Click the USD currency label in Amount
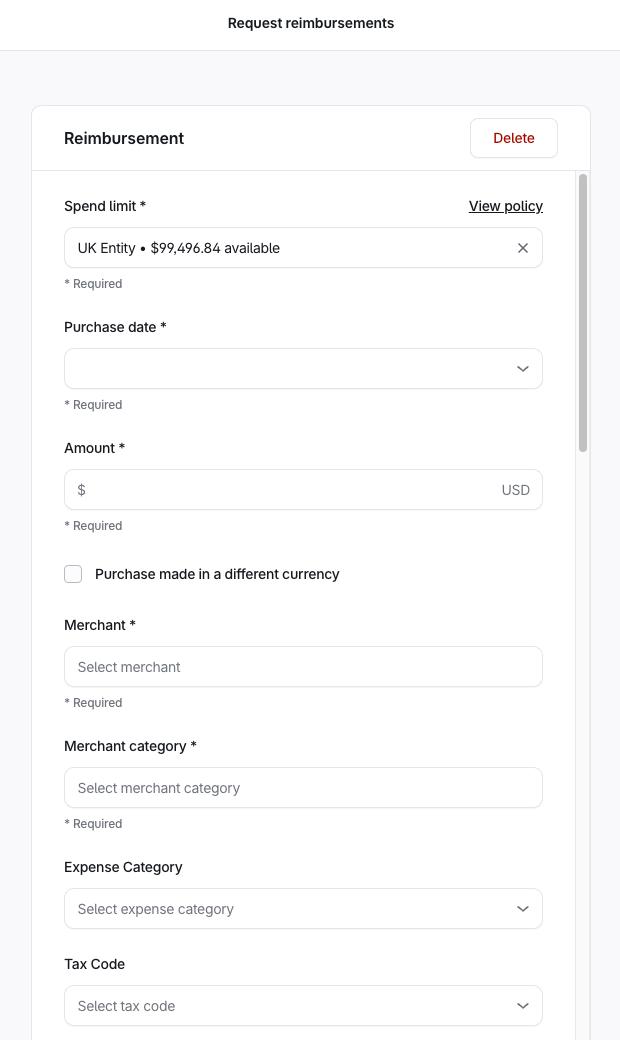This screenshot has width=620, height=1040. pos(515,490)
